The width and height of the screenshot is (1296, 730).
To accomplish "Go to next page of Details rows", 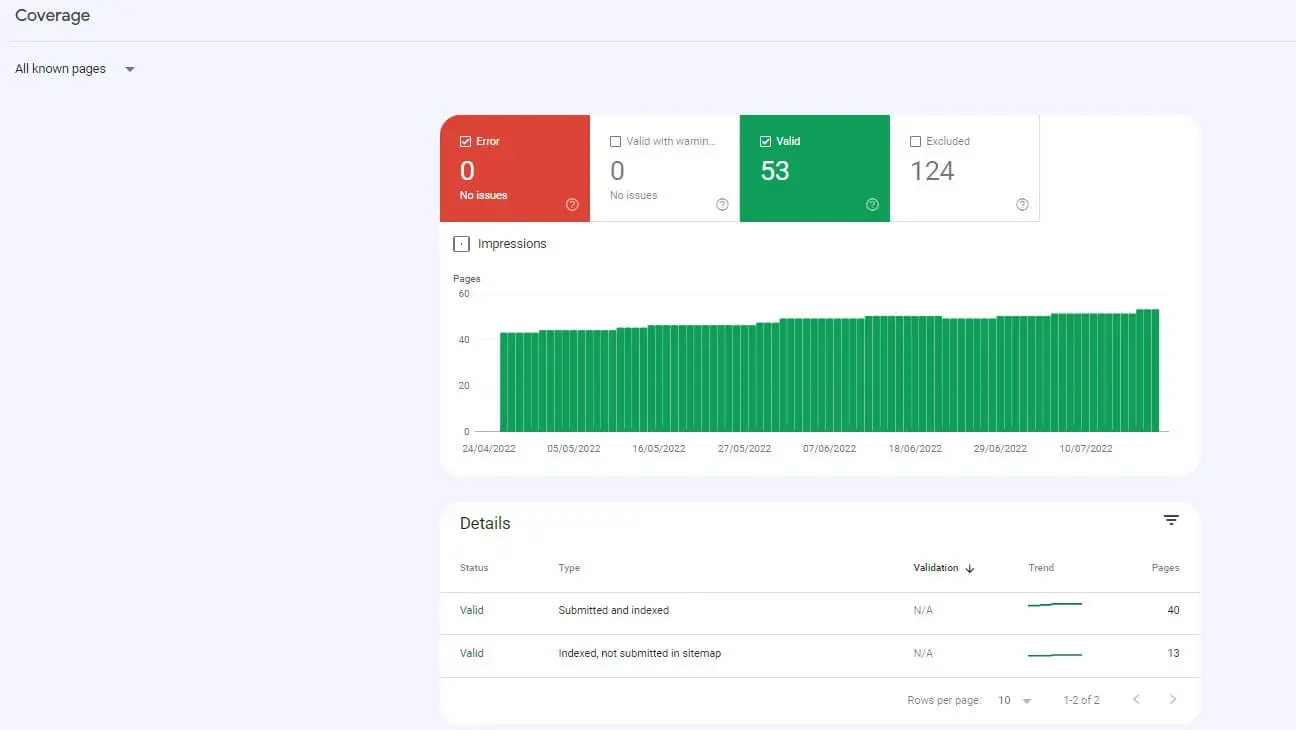I will pos(1173,700).
